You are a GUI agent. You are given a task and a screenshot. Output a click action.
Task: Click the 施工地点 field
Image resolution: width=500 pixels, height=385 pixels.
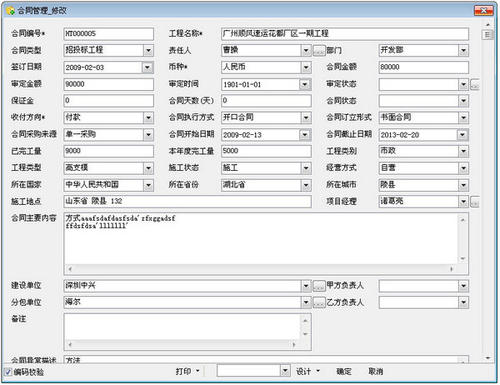(187, 202)
